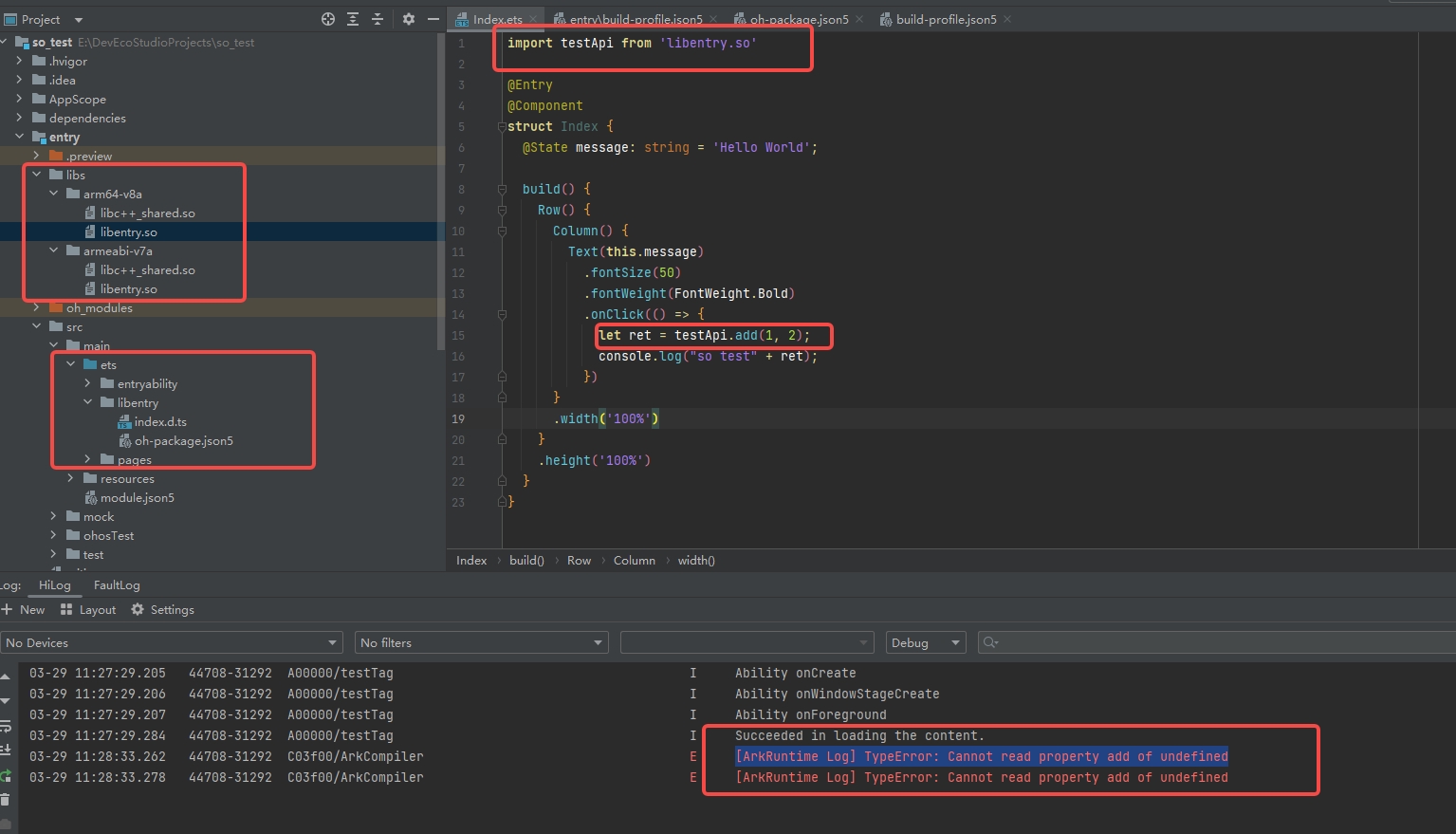Screen dimensions: 1456x834
Task: Click the scroll down arrow icon in log gutter
Action: 6,701
